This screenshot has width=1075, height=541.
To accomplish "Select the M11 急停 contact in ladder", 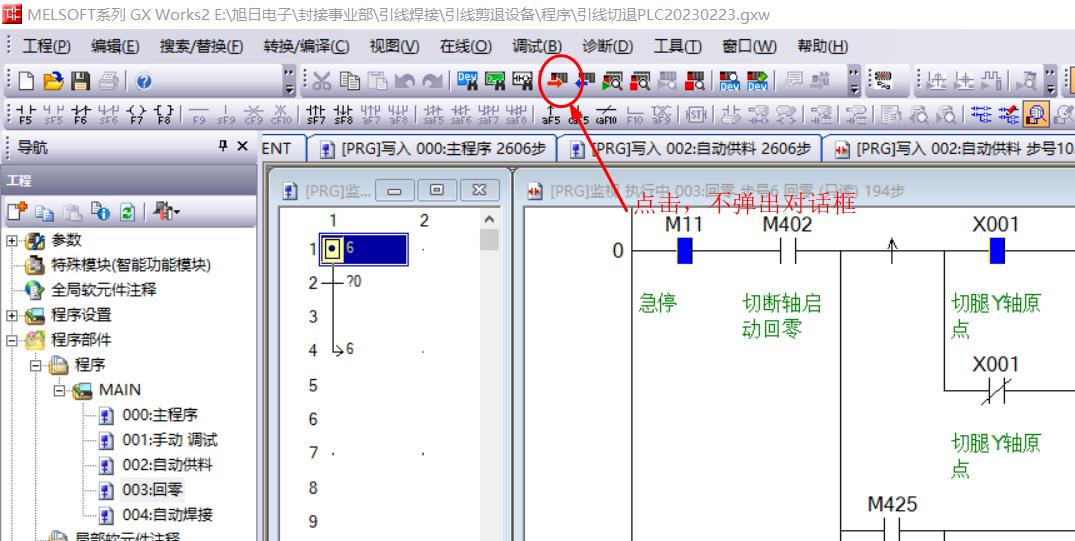I will click(x=684, y=251).
